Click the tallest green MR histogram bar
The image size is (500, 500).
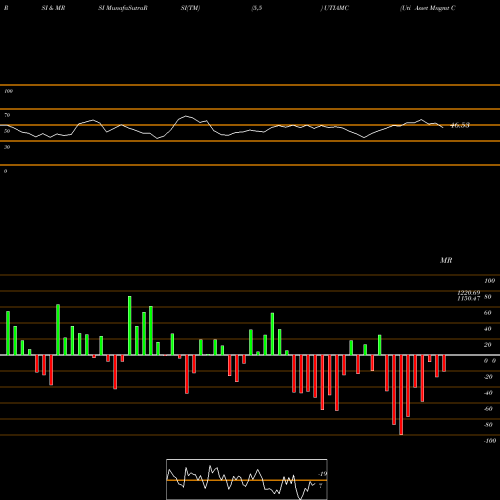(130, 325)
